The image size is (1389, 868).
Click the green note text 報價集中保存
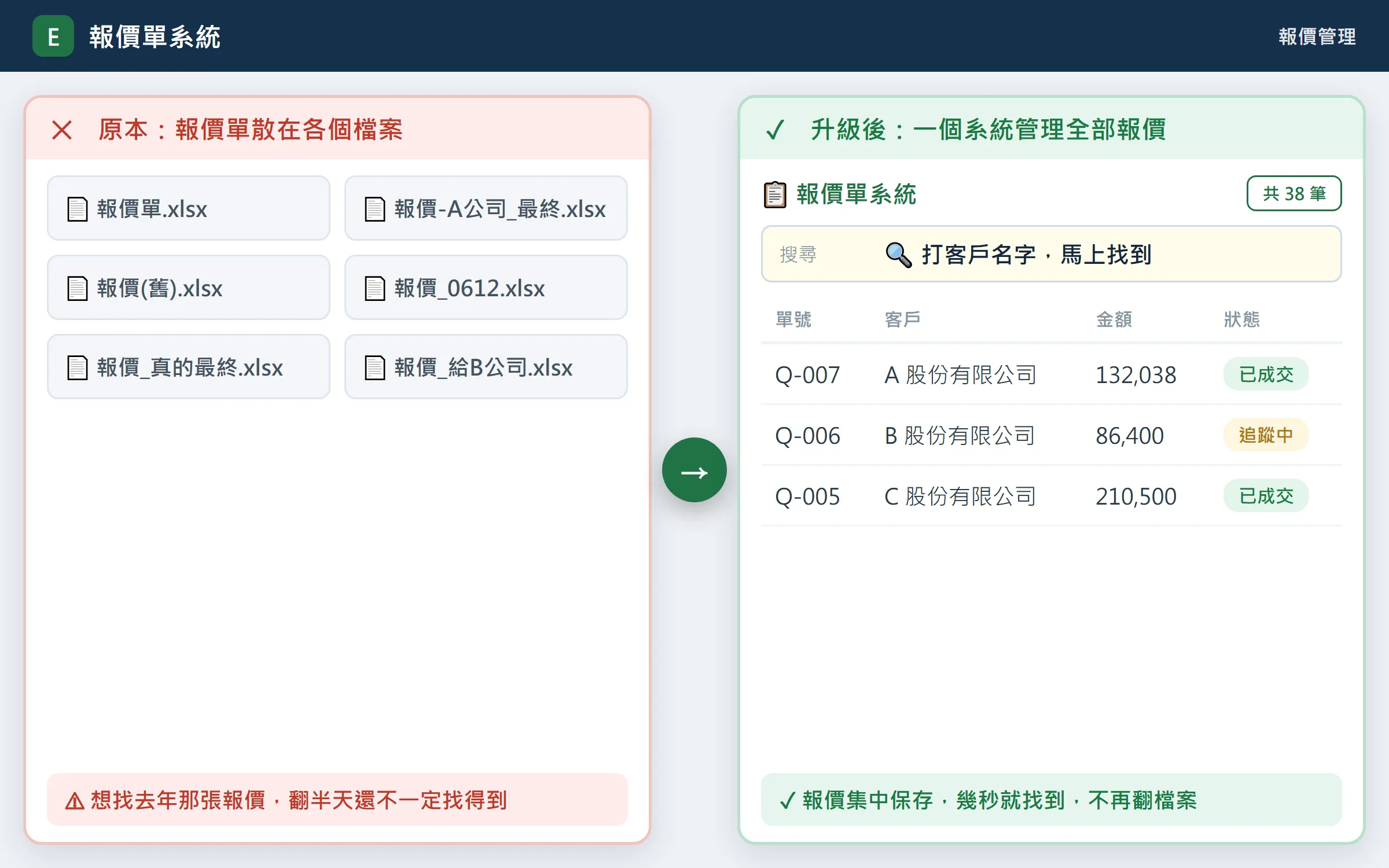pos(868,800)
